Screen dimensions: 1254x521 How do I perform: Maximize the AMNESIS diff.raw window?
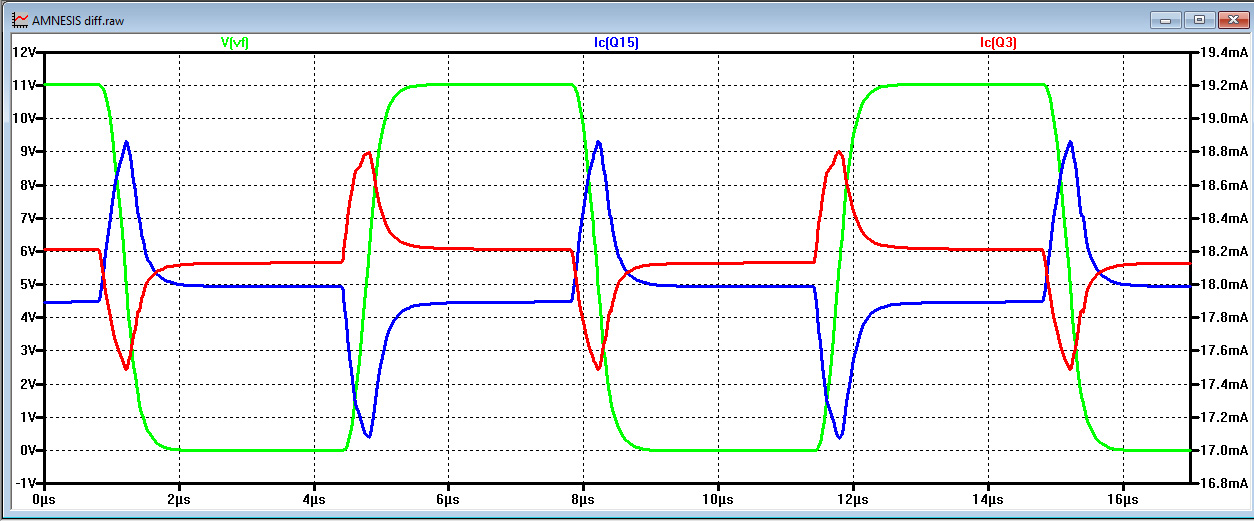click(1198, 19)
